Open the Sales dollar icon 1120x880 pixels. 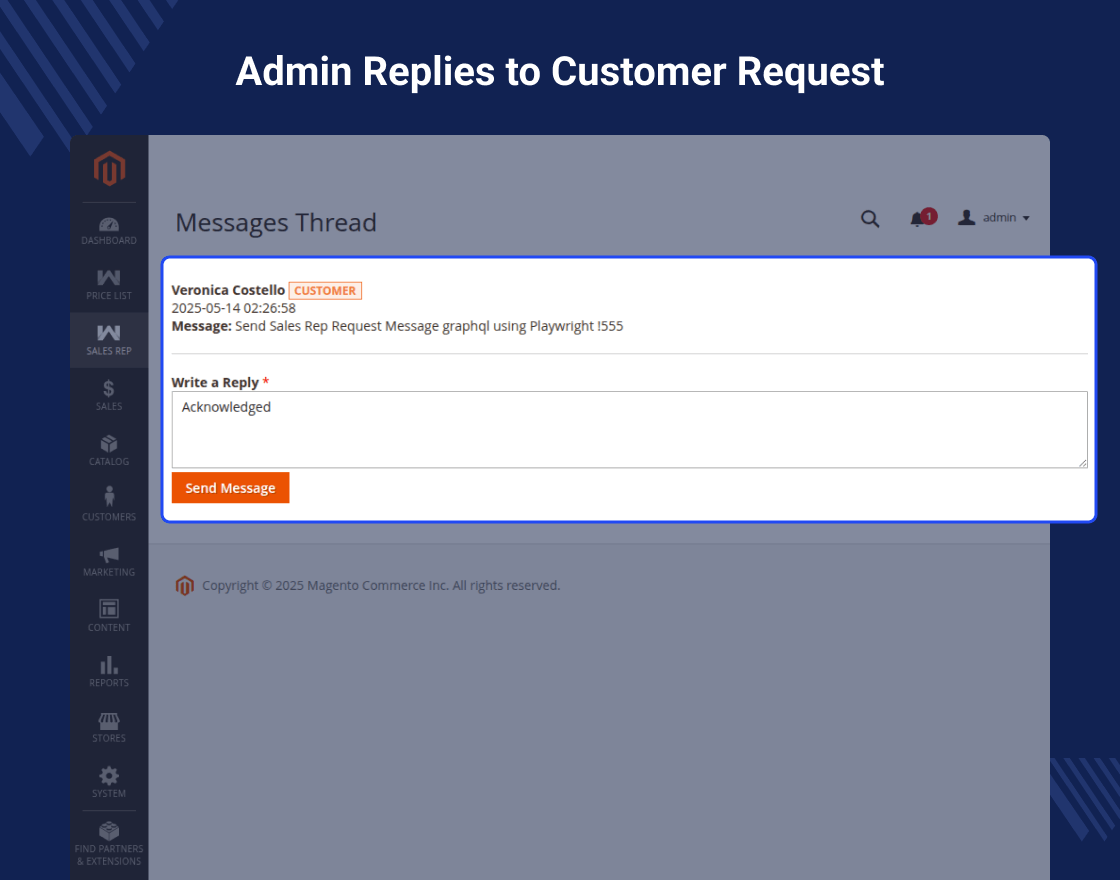click(109, 388)
